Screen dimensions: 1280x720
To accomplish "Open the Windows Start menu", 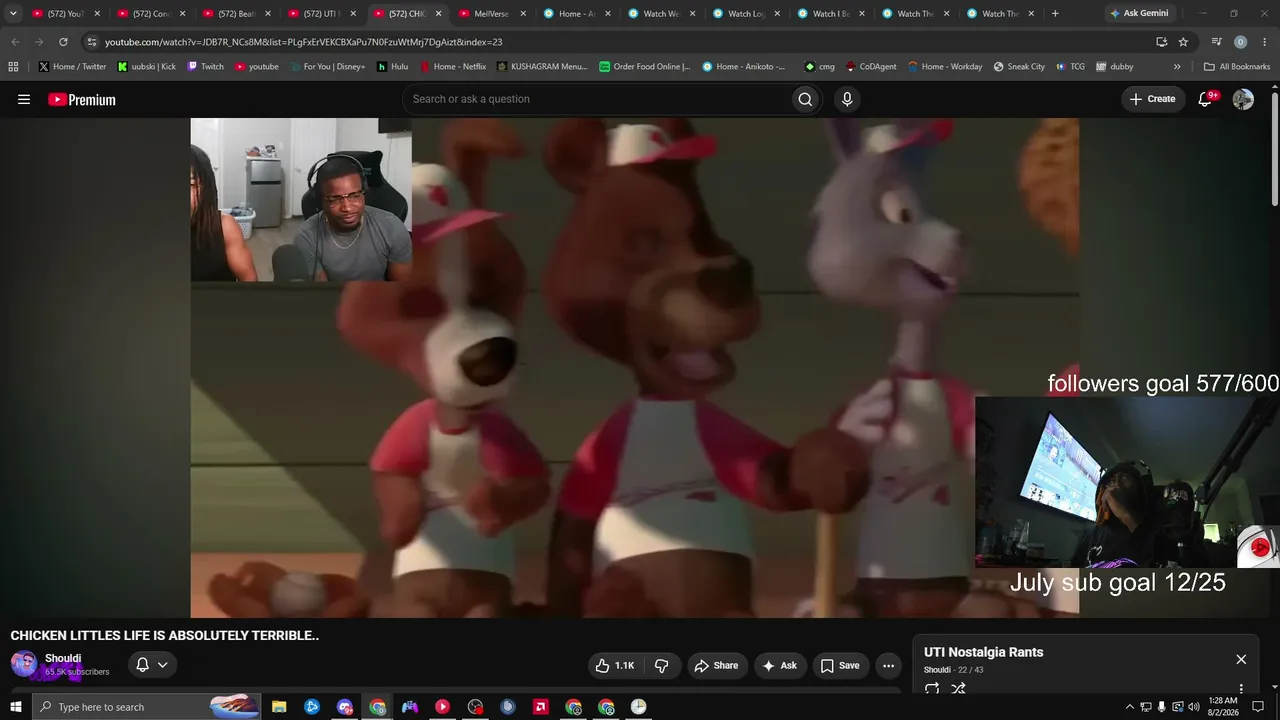I will tap(16, 707).
